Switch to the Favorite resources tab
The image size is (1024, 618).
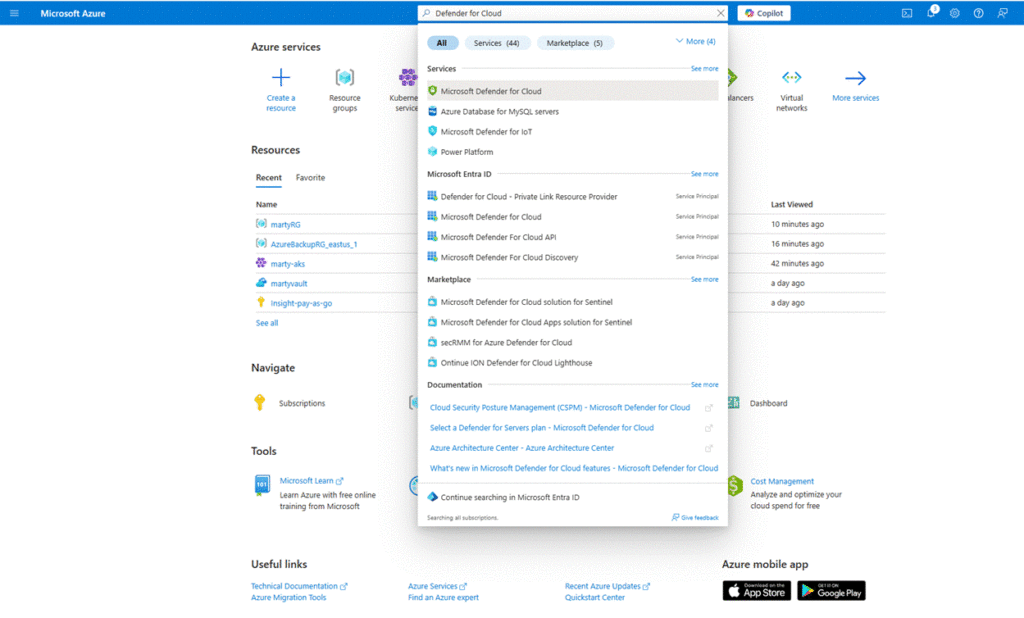click(x=310, y=178)
